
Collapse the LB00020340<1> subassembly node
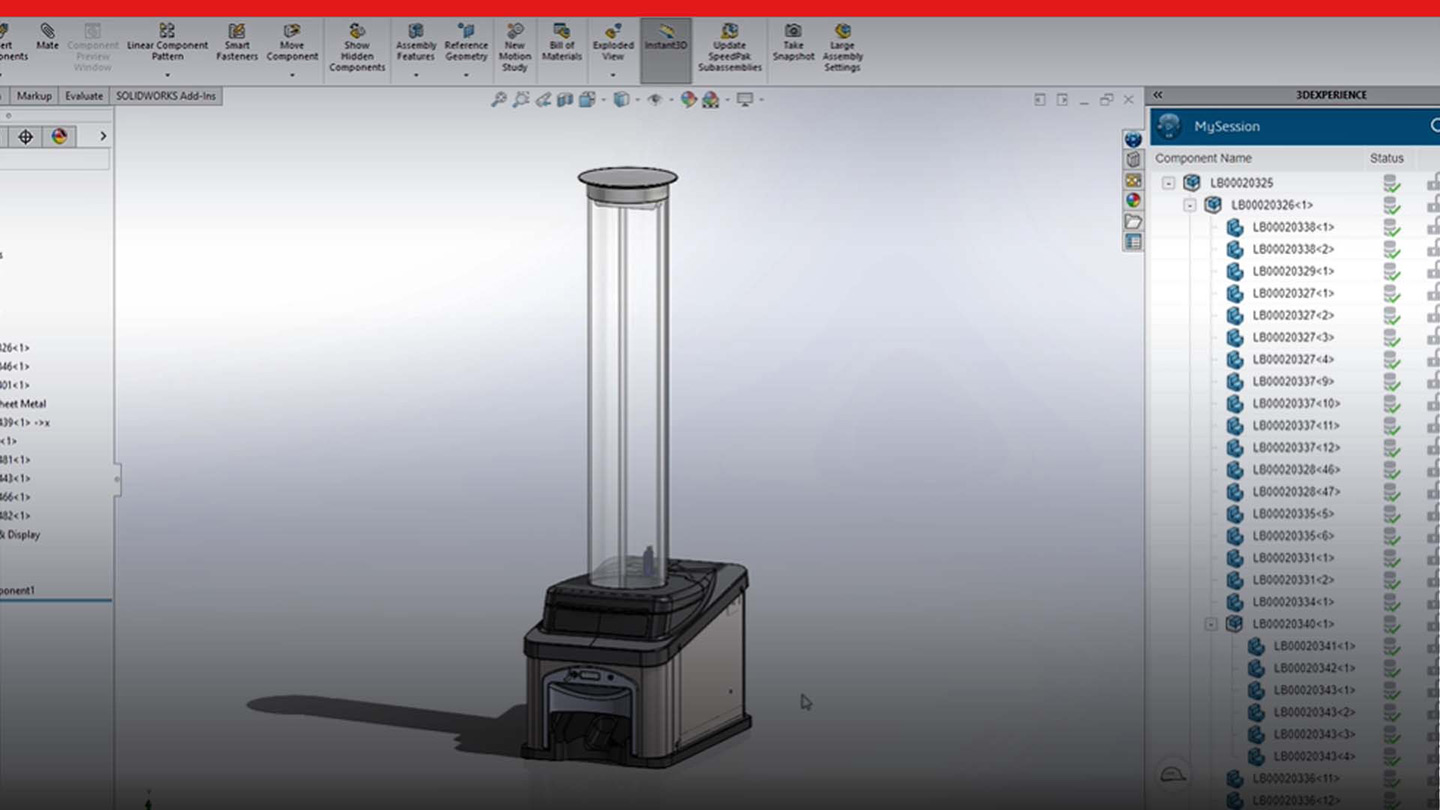[x=1211, y=624]
